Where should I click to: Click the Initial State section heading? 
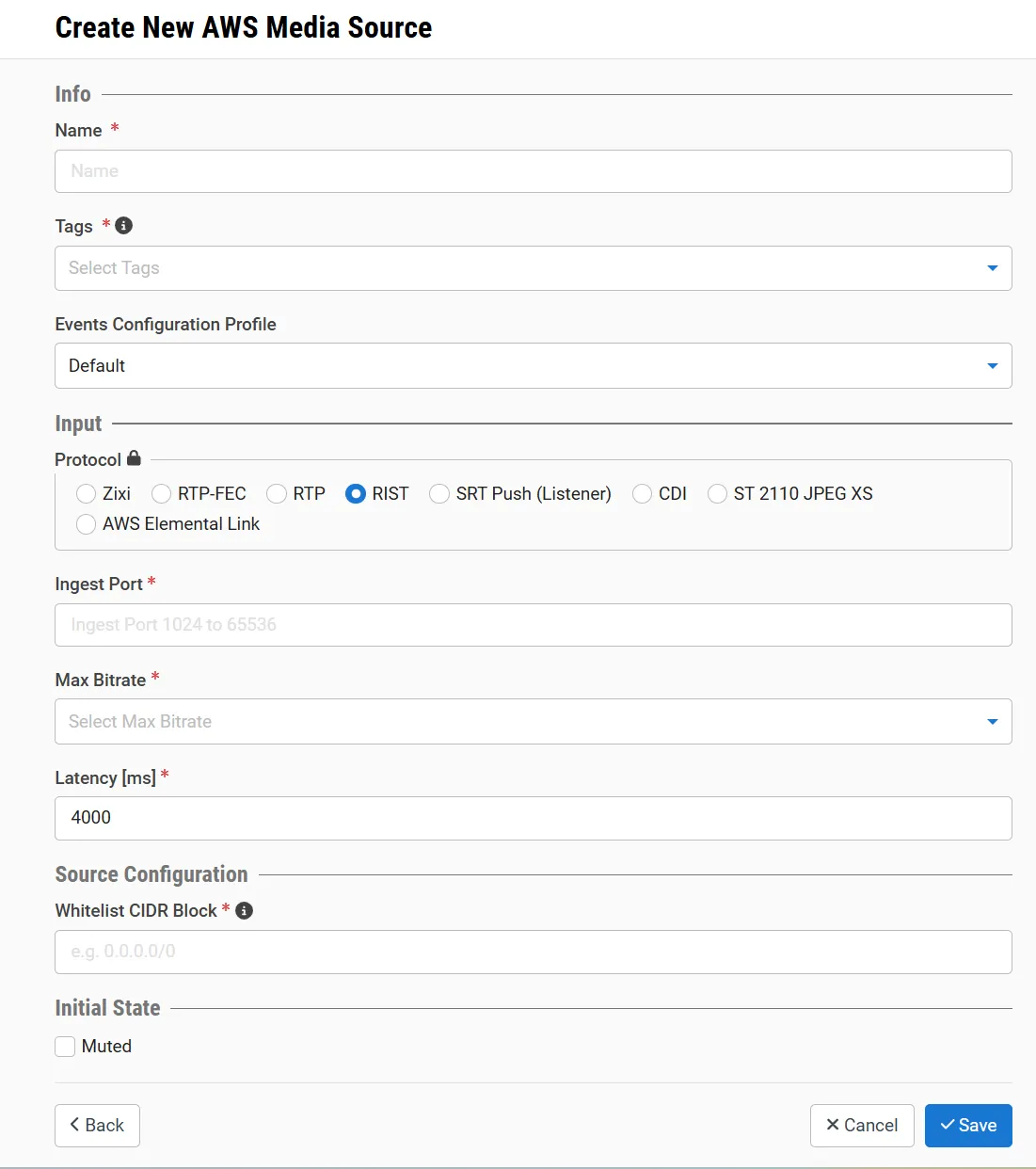107,1008
